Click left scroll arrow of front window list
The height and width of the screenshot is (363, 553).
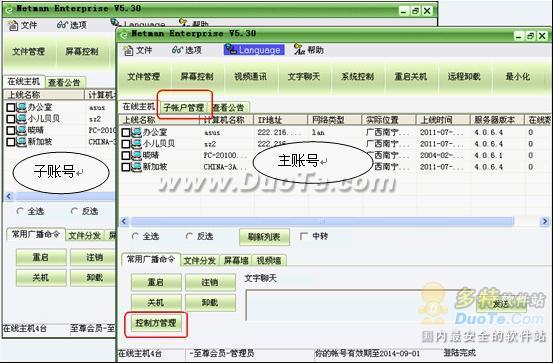(124, 222)
